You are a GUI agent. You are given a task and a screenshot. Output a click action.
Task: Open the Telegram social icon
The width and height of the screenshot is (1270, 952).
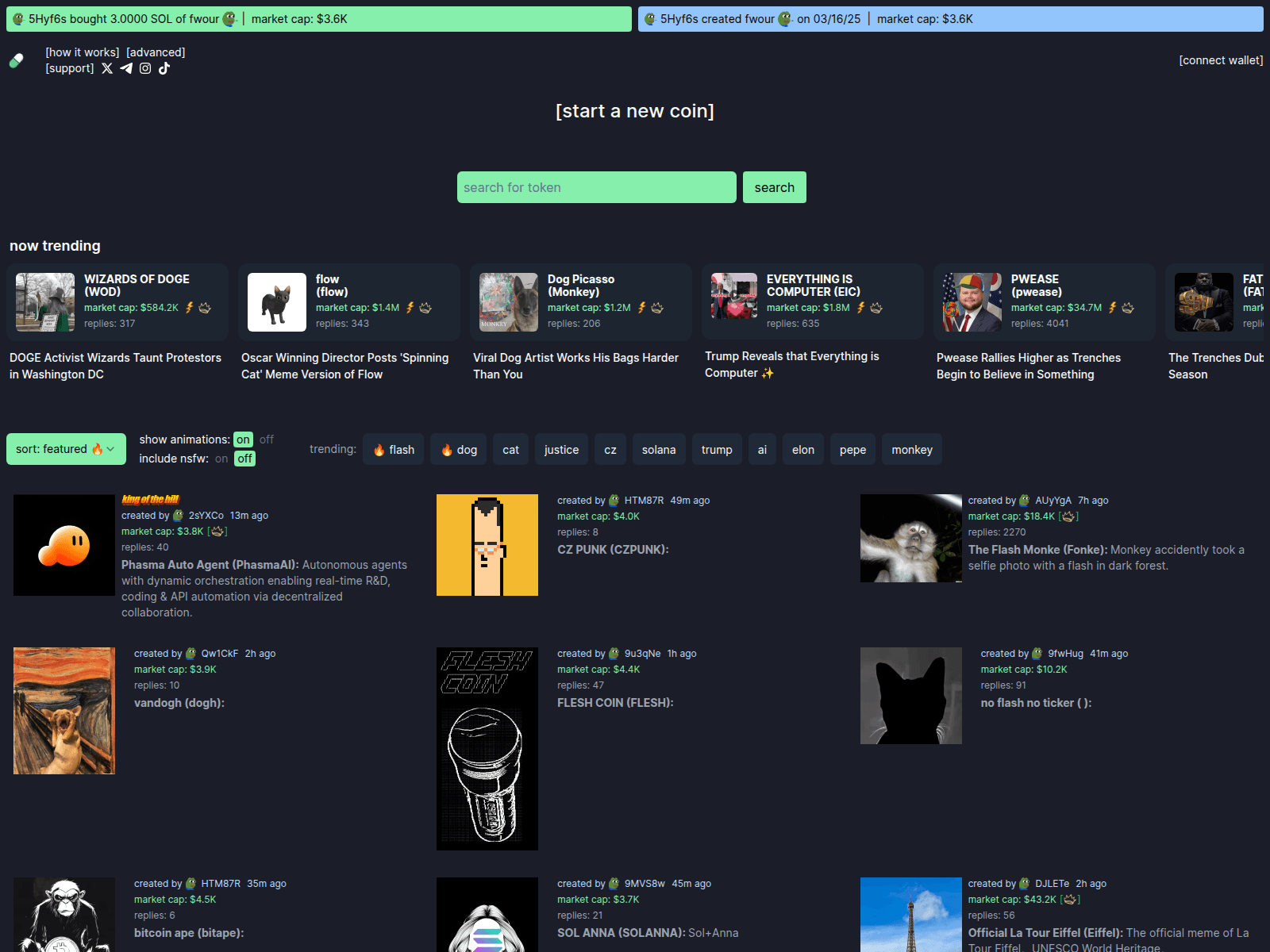[126, 68]
